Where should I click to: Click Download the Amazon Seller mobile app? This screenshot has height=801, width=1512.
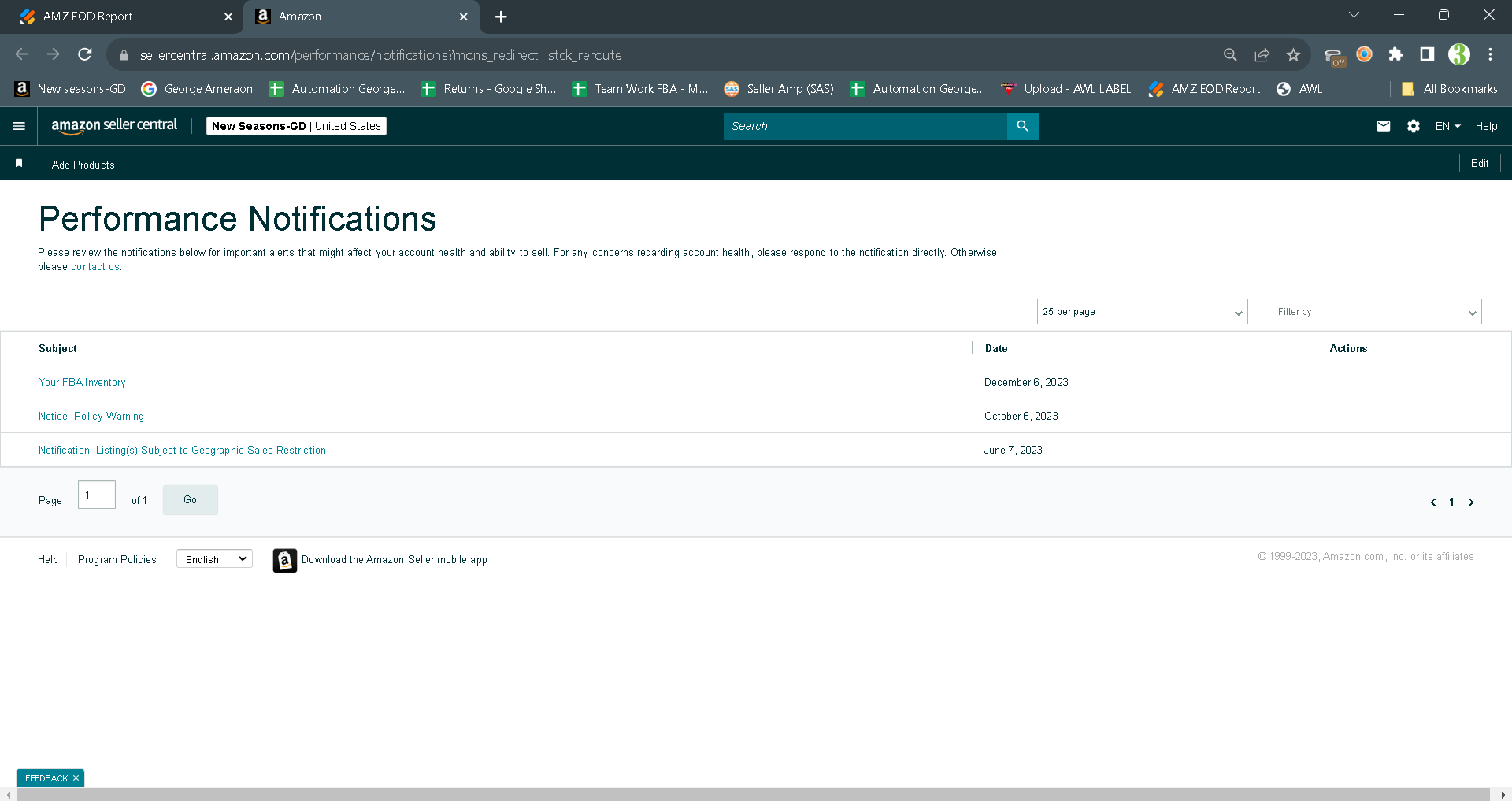(x=395, y=560)
